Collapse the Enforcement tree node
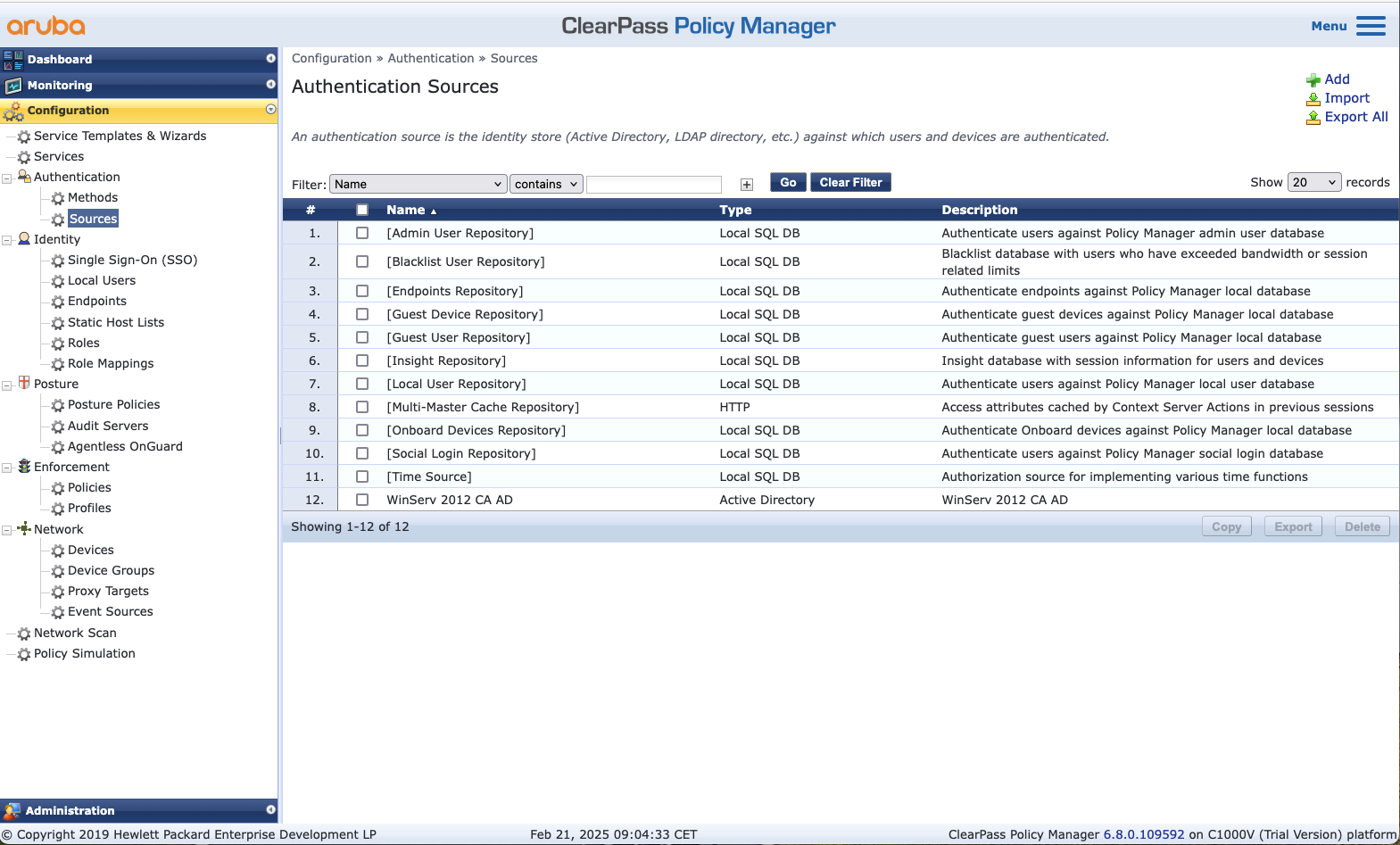1400x845 pixels. click(7, 468)
